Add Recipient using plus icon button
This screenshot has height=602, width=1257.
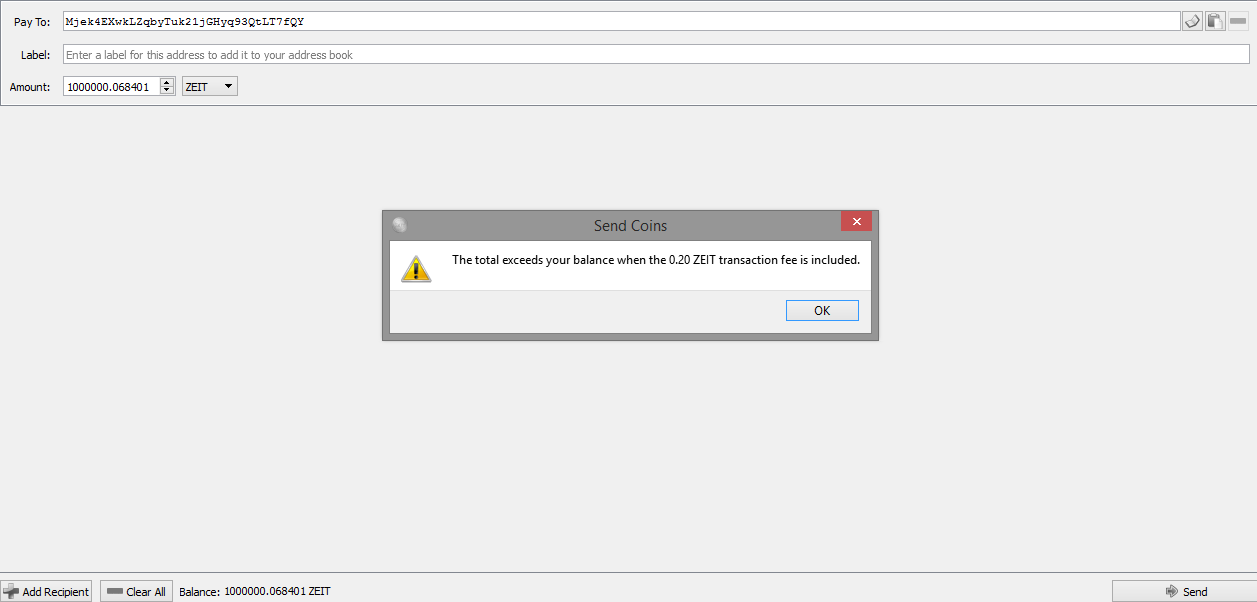(x=46, y=591)
